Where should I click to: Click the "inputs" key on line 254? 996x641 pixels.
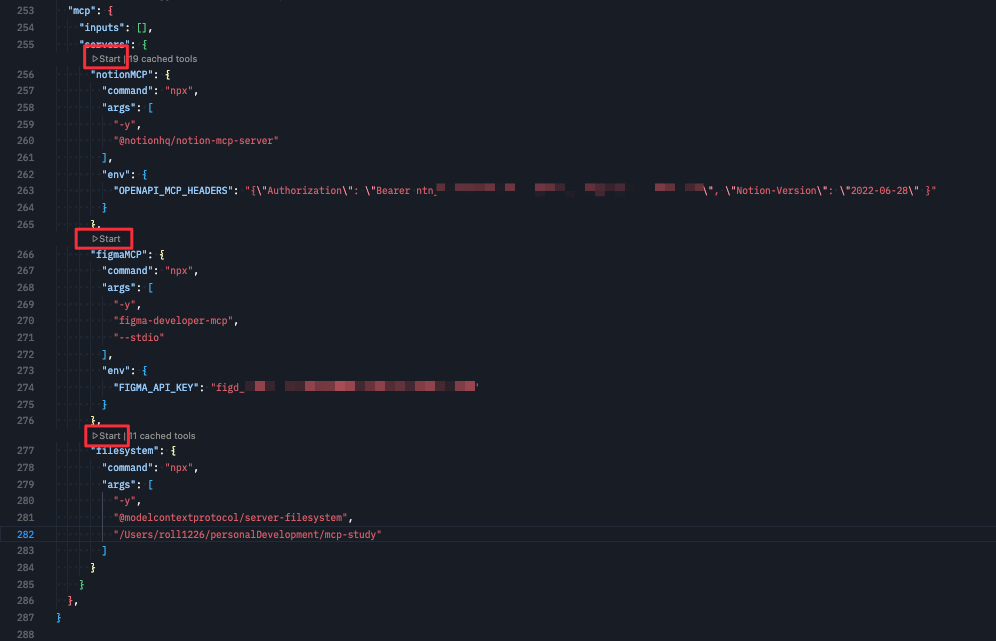click(102, 27)
